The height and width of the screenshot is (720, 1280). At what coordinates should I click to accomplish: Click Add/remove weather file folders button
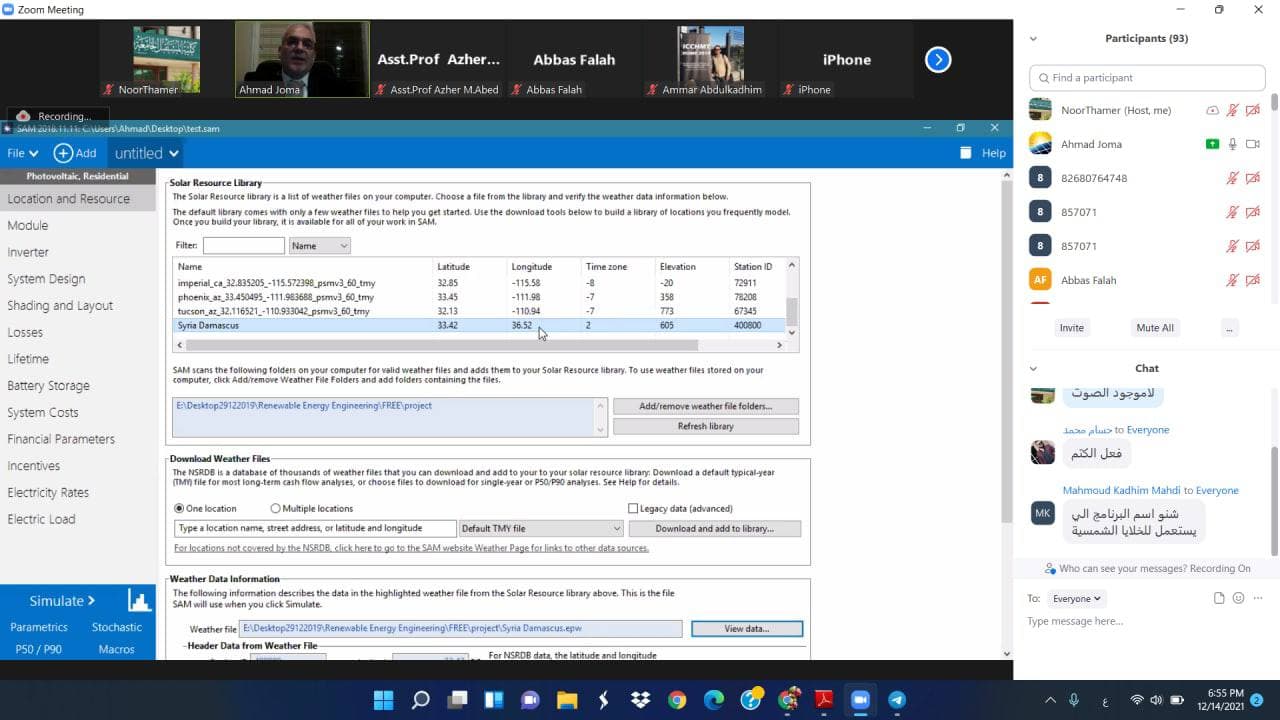[x=706, y=406]
